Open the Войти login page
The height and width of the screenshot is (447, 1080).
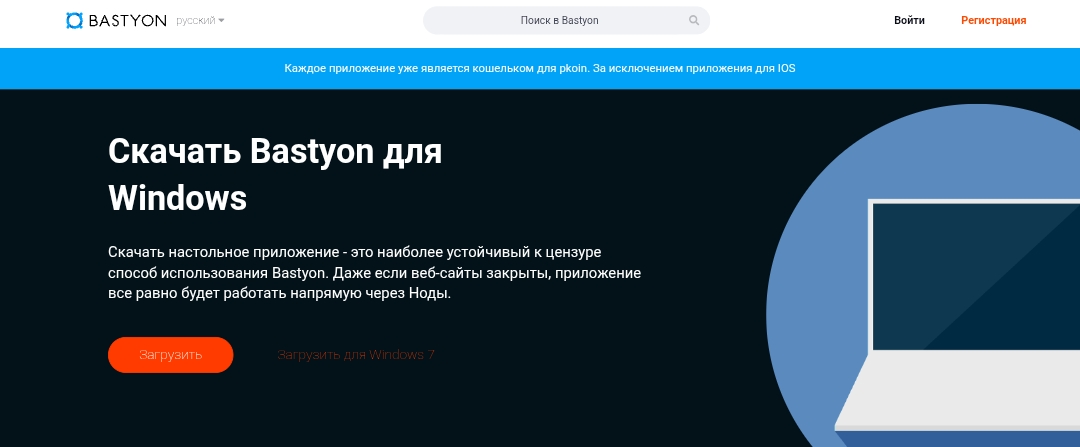click(x=909, y=20)
